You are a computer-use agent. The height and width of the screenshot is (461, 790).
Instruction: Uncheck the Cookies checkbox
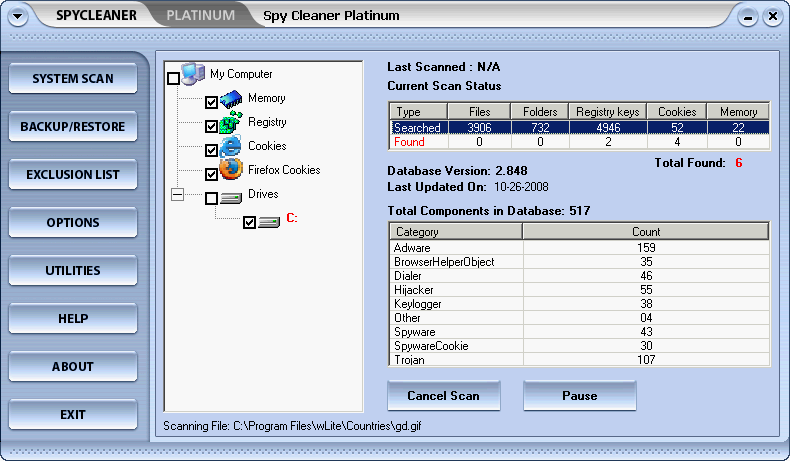(x=211, y=151)
